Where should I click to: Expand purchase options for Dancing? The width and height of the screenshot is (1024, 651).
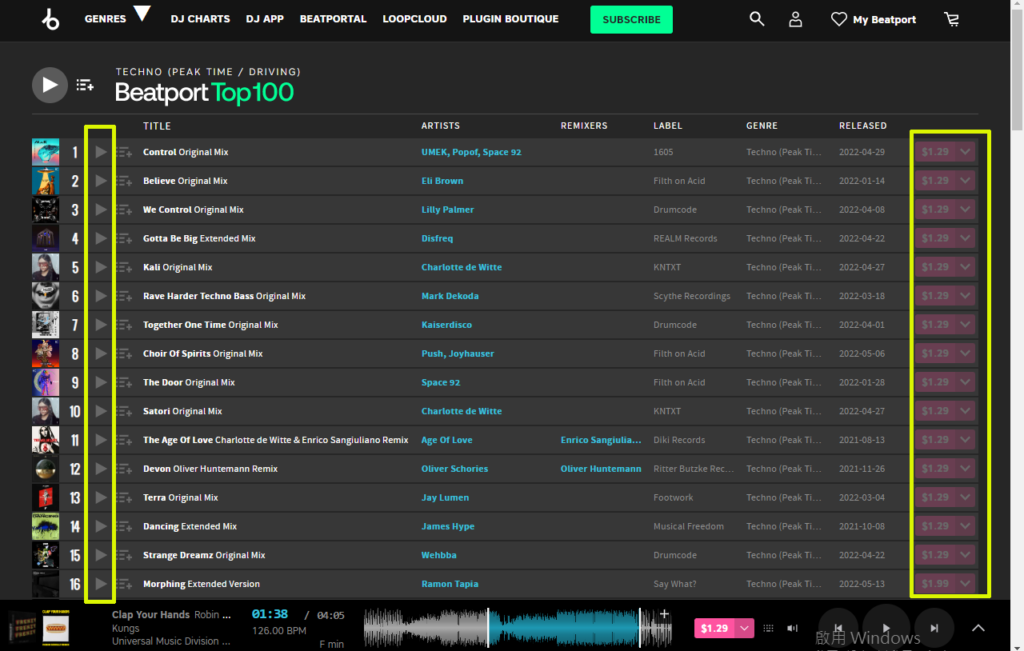[965, 526]
